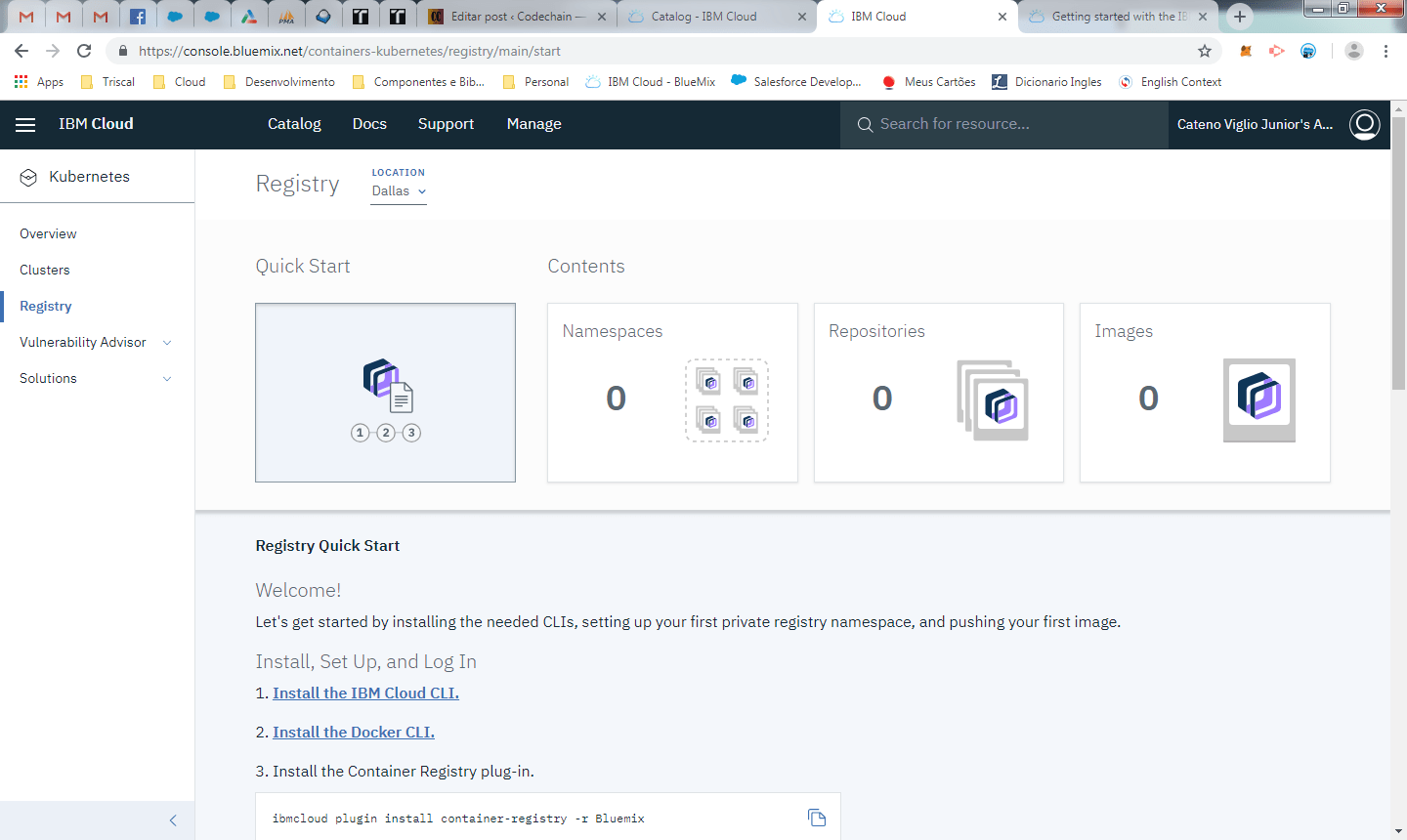Close the Catalog - IBM Cloud tab

point(801,17)
